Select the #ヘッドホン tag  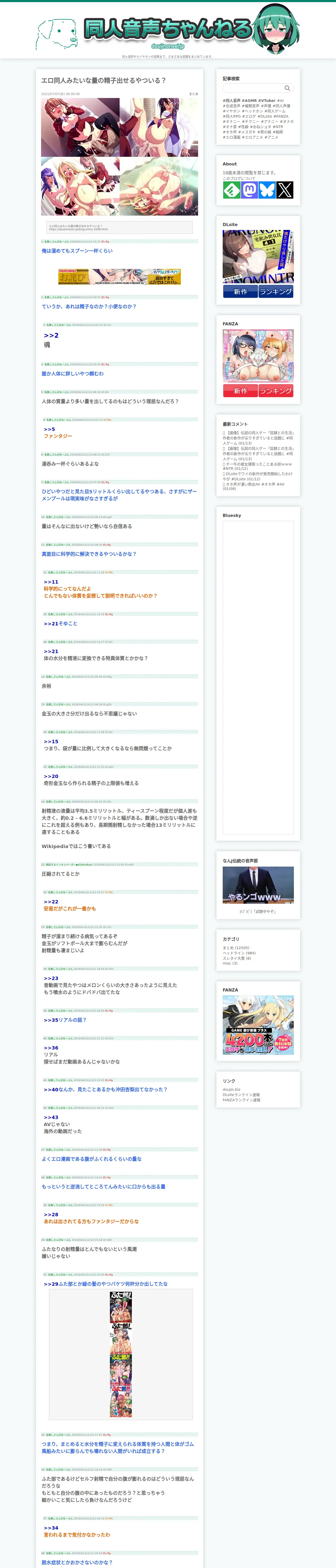click(x=253, y=111)
